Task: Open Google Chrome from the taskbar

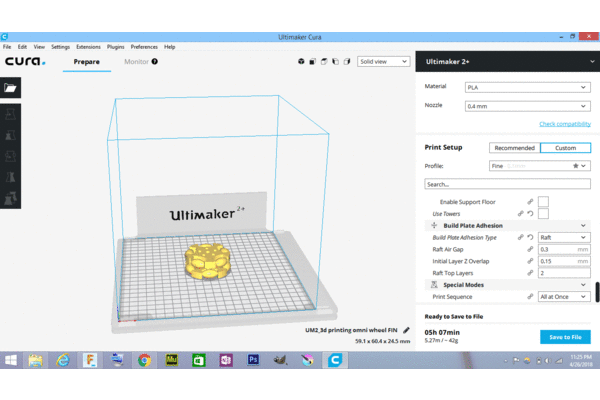Action: pos(144,360)
